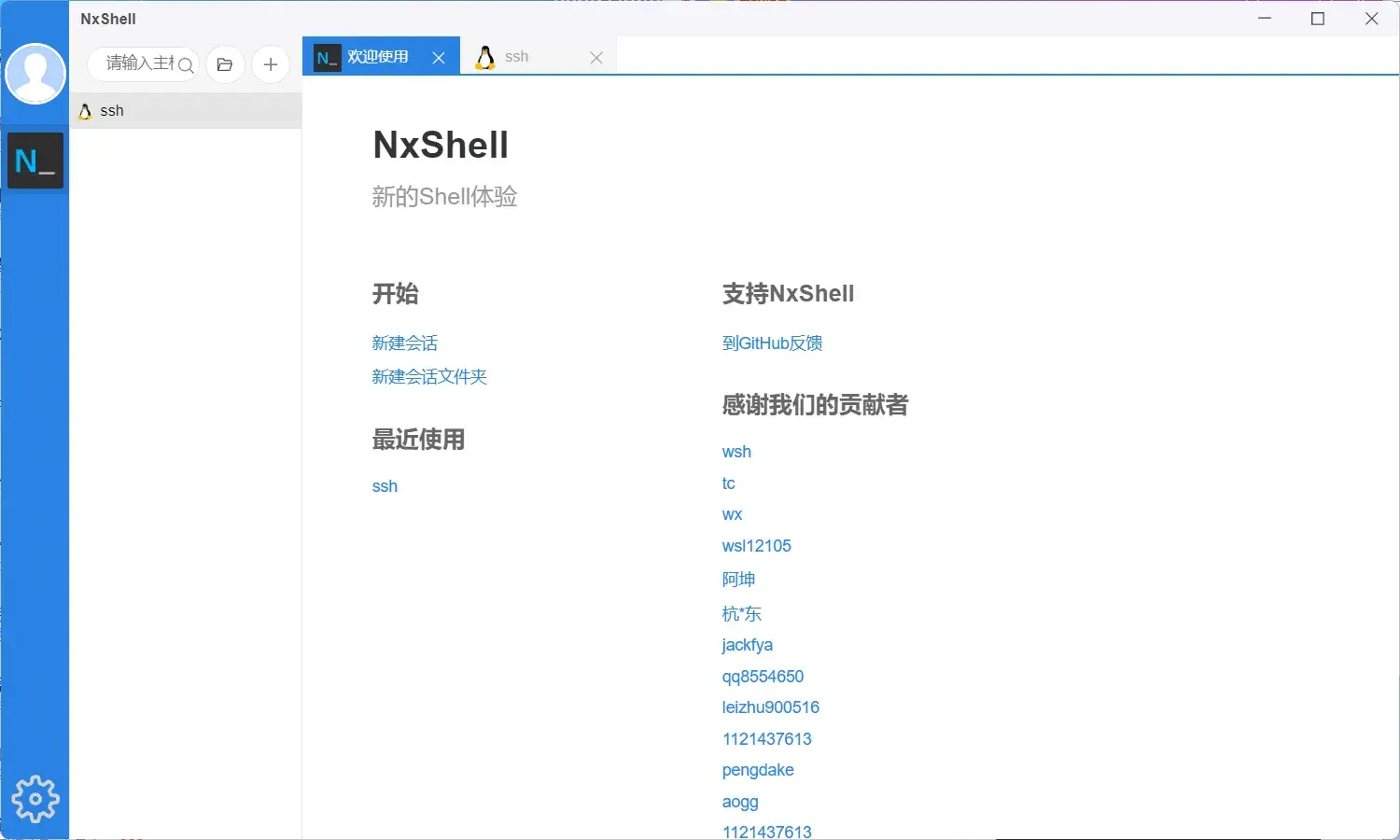Click the penguin icon in ssh tab
Viewport: 1400px width, 840px height.
pos(485,58)
